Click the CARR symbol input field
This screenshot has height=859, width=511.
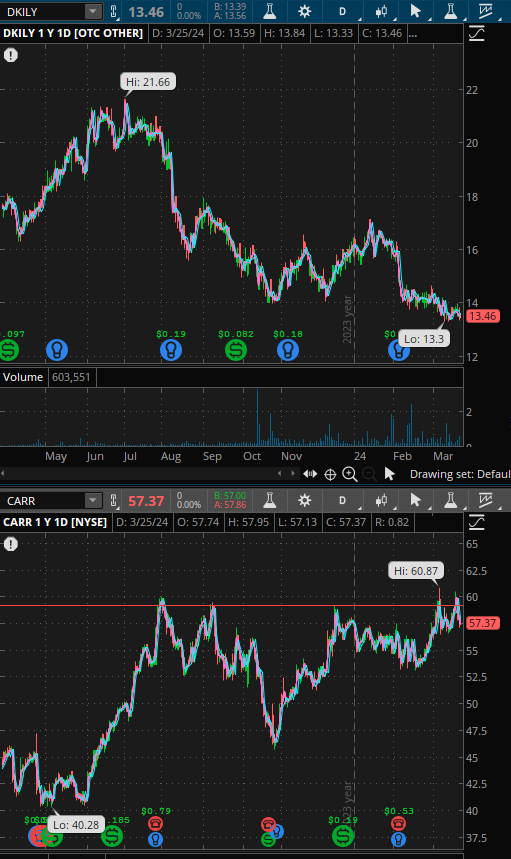43,501
